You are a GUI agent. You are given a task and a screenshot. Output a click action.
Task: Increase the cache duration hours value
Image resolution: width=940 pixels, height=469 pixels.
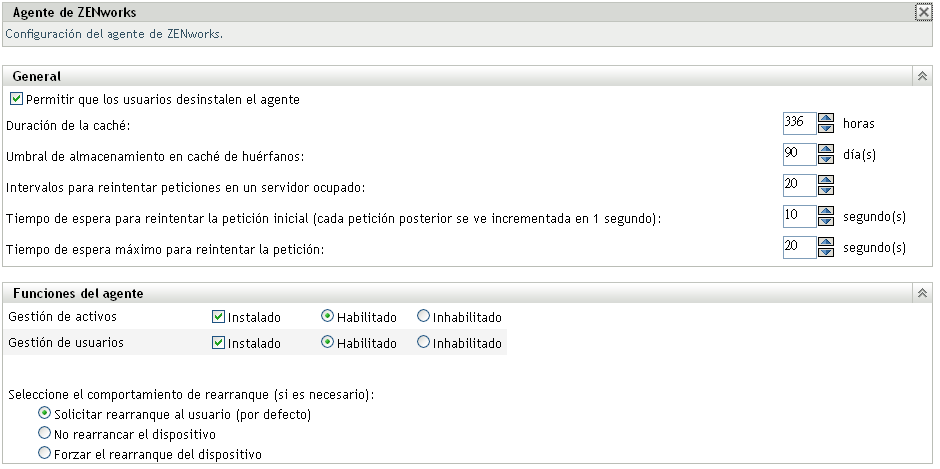pos(826,118)
